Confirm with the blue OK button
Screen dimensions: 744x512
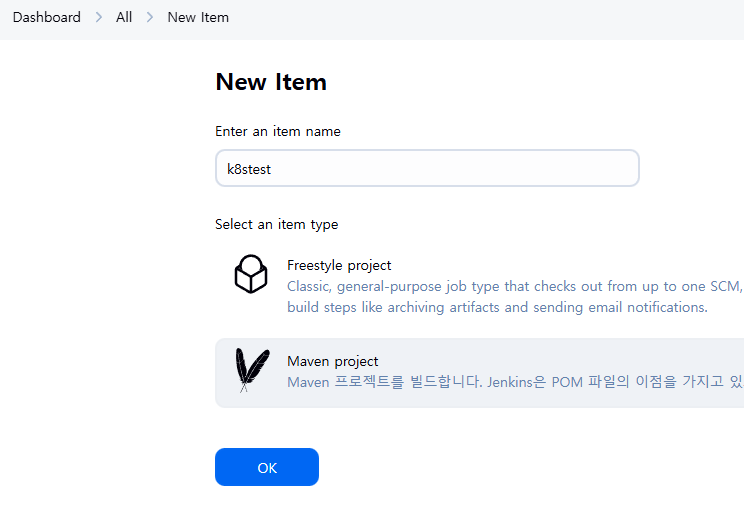pos(267,467)
